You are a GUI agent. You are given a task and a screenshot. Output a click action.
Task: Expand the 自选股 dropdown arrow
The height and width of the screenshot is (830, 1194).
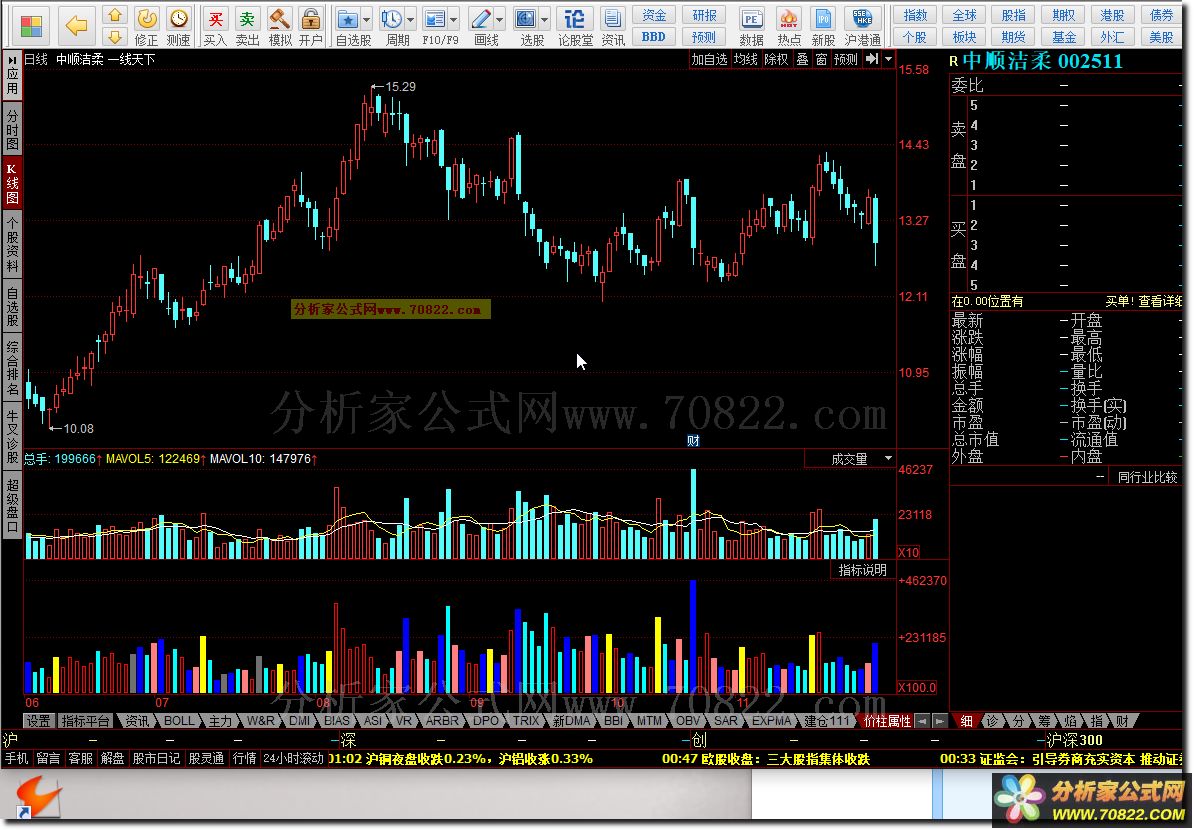tap(367, 19)
